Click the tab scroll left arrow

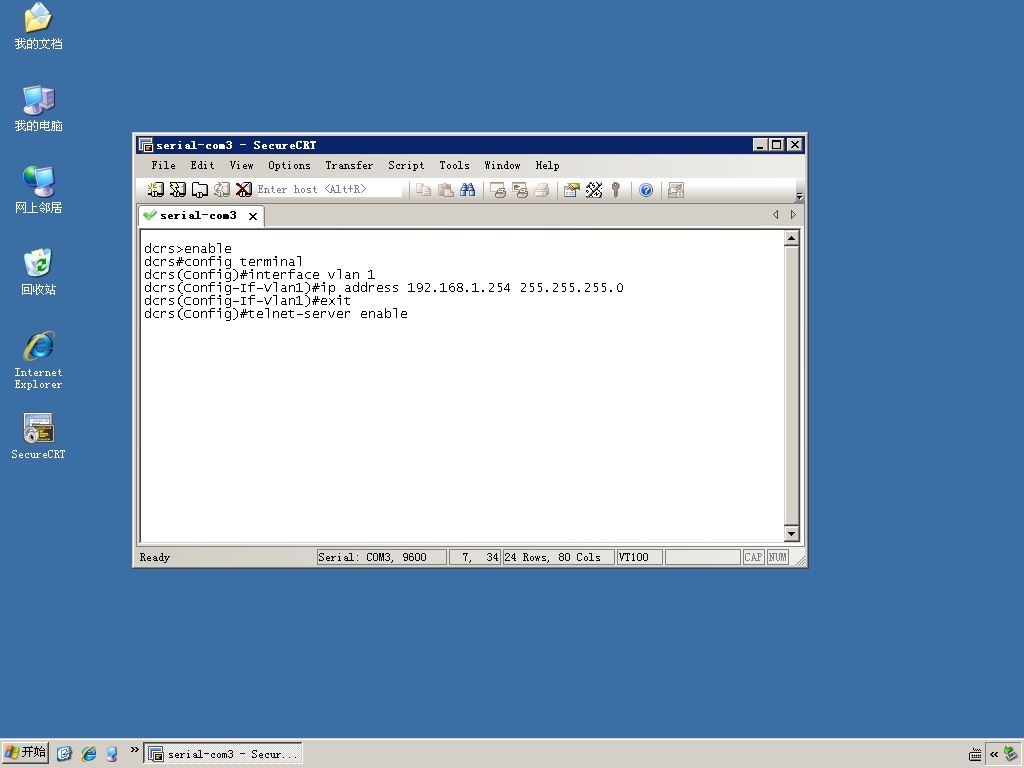775,214
